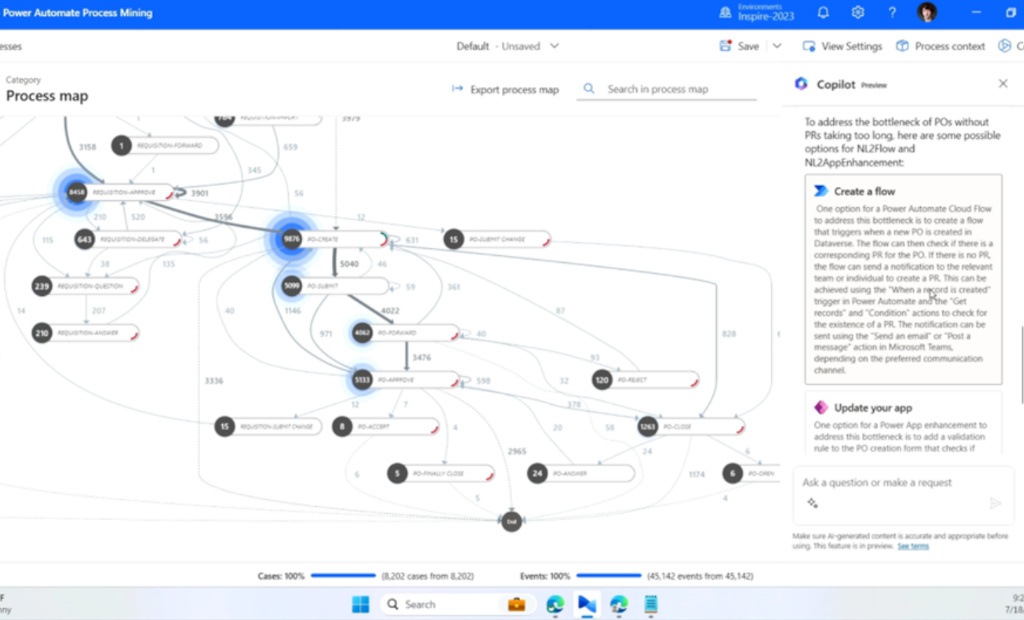1024x620 pixels.
Task: Select the PO-SUBMIT node 5099
Action: click(336, 286)
